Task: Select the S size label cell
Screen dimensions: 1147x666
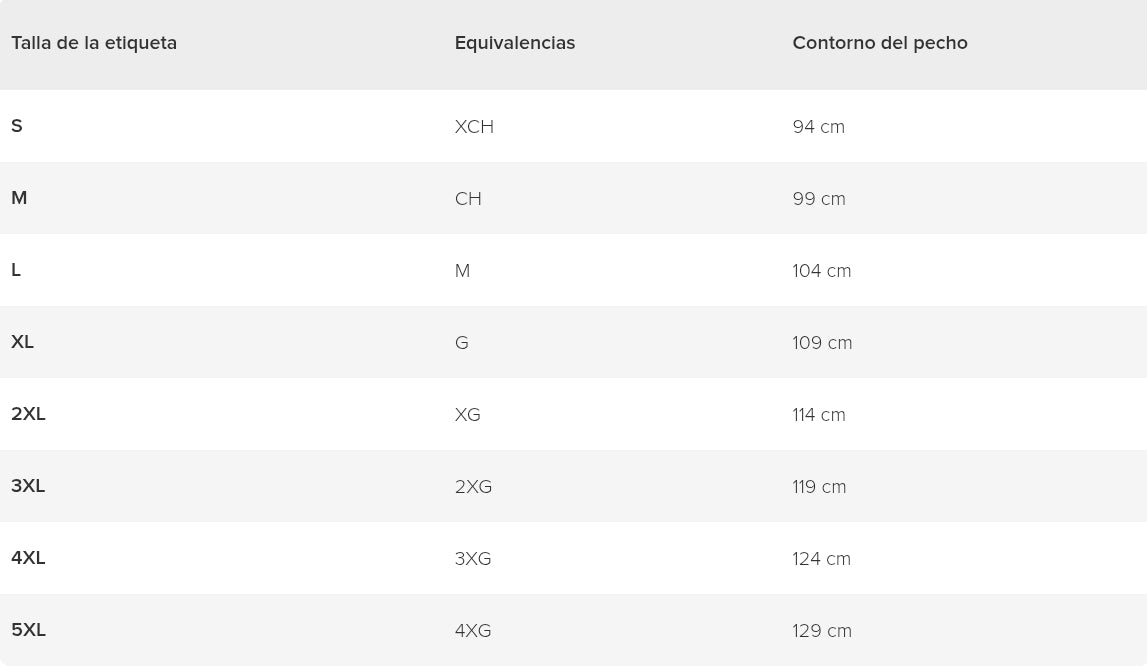Action: pyautogui.click(x=17, y=126)
